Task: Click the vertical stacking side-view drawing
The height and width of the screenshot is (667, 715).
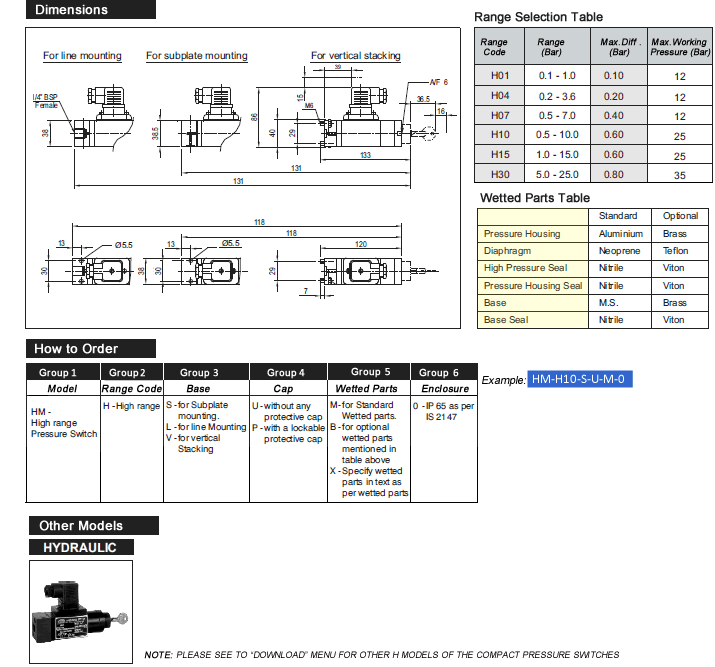Action: coord(365,118)
